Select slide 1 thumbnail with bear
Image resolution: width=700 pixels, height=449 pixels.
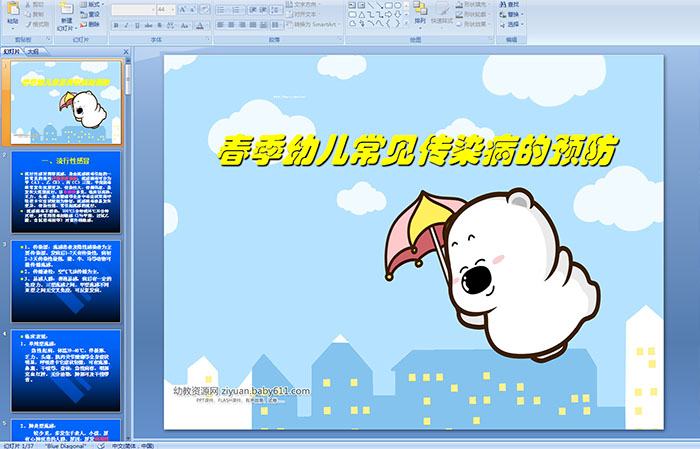[x=66, y=103]
